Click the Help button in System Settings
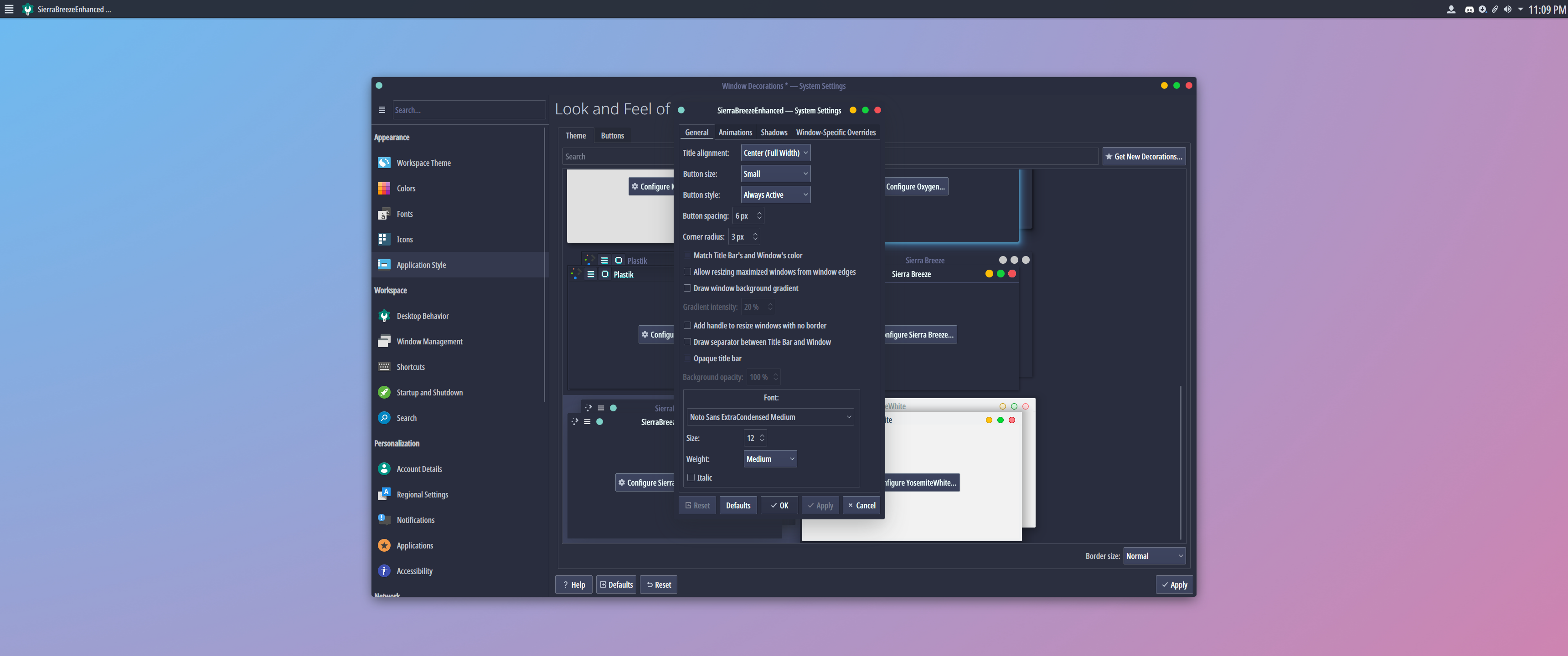Image resolution: width=1568 pixels, height=656 pixels. click(574, 585)
